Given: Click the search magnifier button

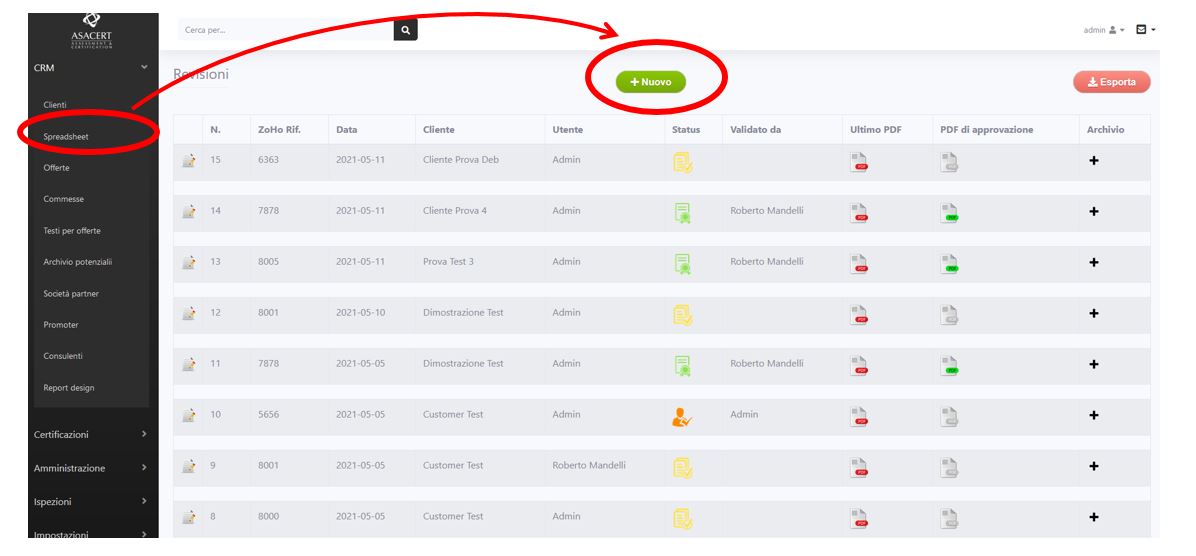Looking at the screenshot, I should click(x=405, y=30).
